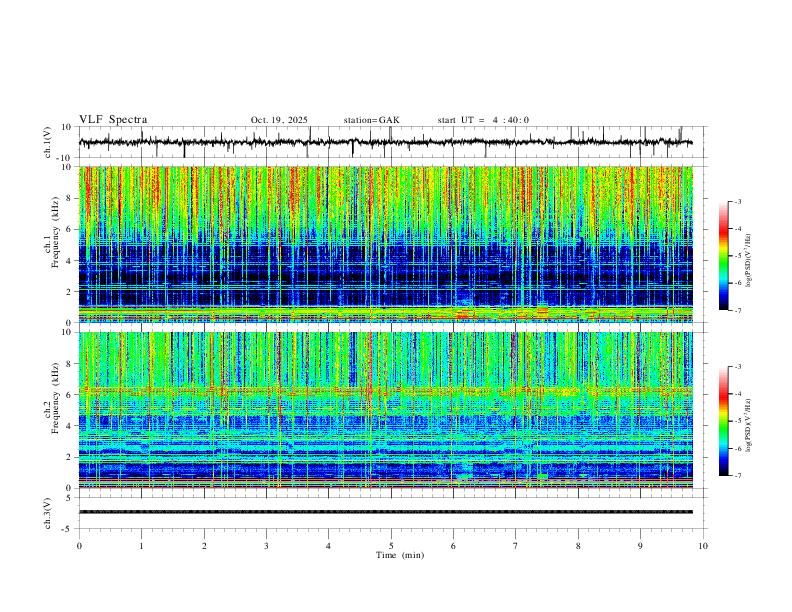
Task: Click the "start UT = 4 :40: 0" text
Action: [x=483, y=120]
